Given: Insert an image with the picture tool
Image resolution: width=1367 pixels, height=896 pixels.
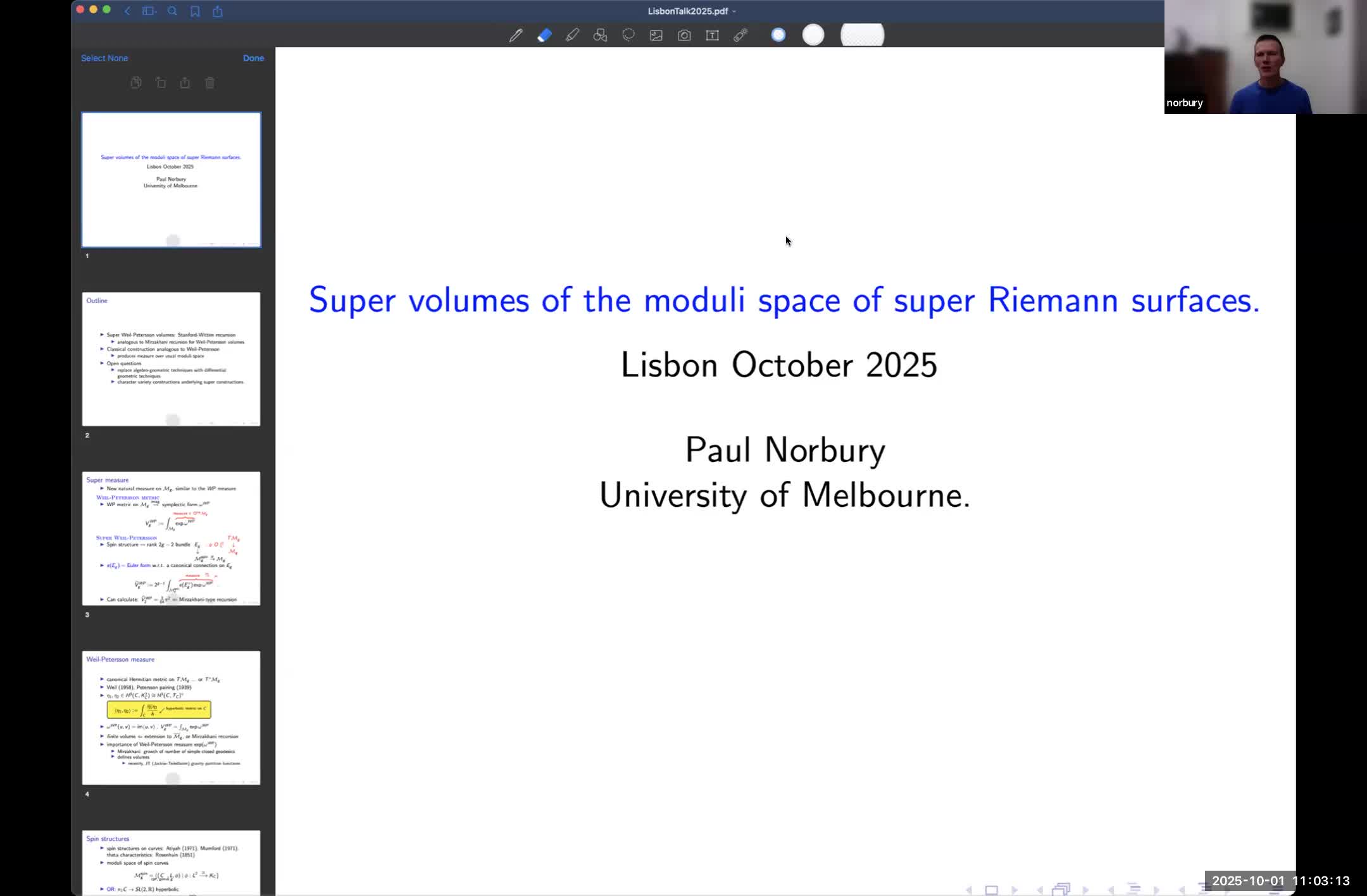Looking at the screenshot, I should [656, 35].
